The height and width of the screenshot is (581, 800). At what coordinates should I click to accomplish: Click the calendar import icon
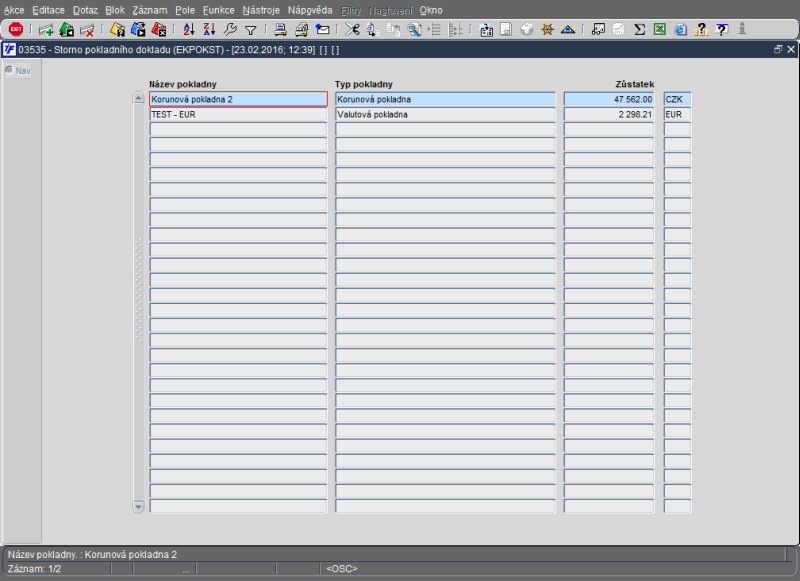click(486, 30)
